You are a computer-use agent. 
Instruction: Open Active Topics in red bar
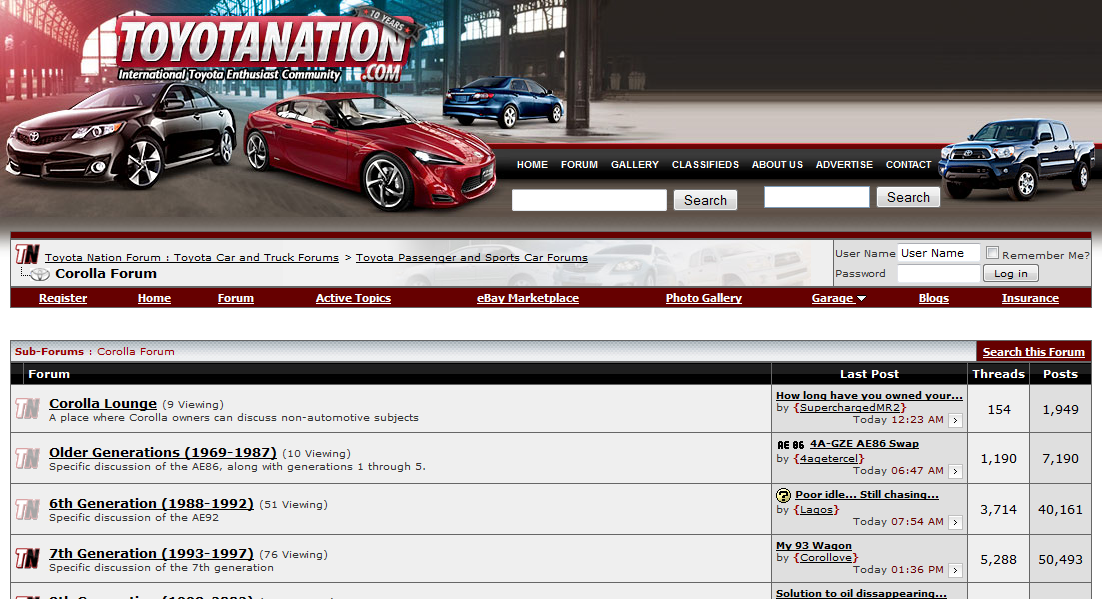pyautogui.click(x=353, y=298)
